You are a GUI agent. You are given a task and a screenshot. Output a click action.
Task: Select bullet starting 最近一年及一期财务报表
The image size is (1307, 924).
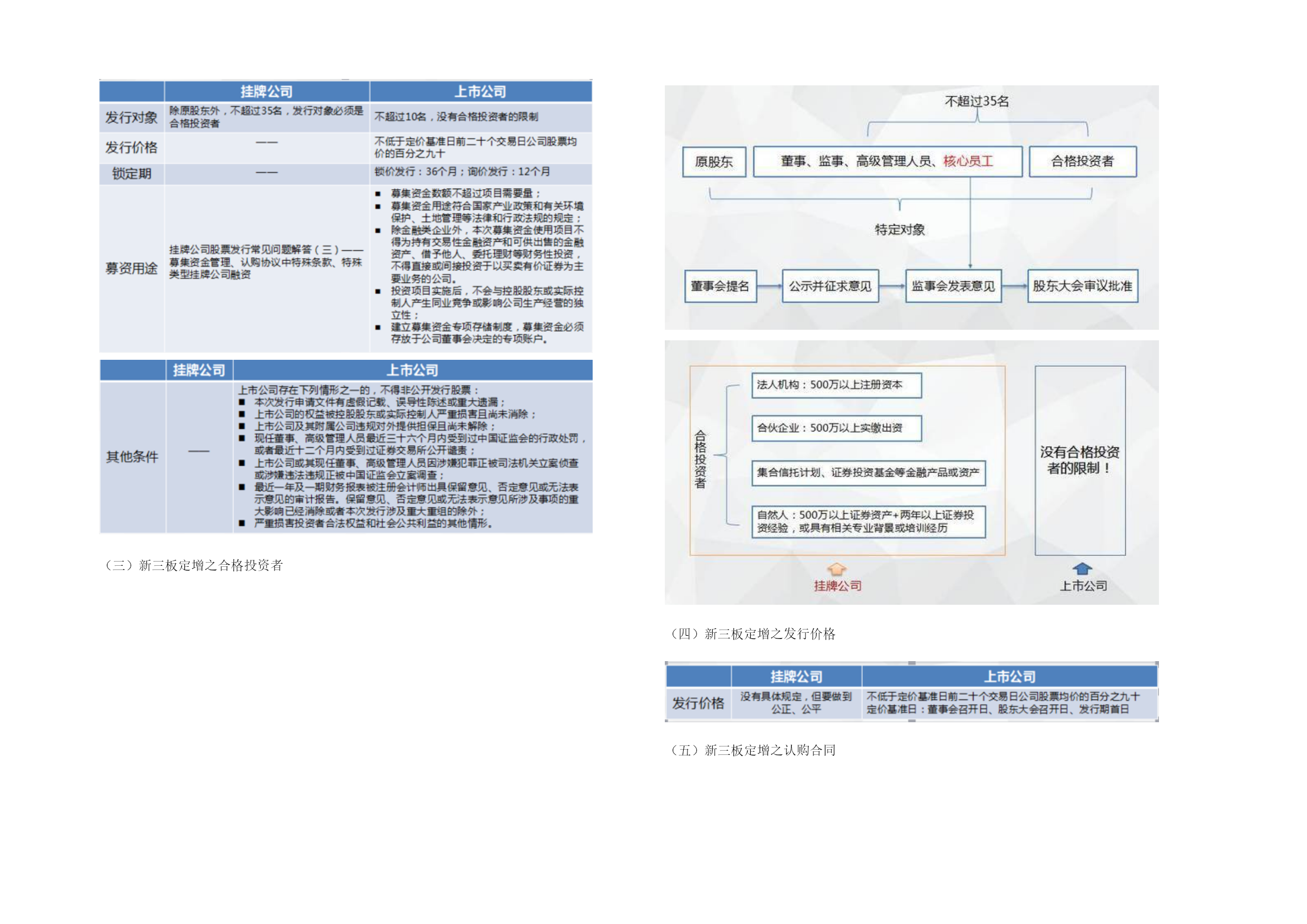409,499
